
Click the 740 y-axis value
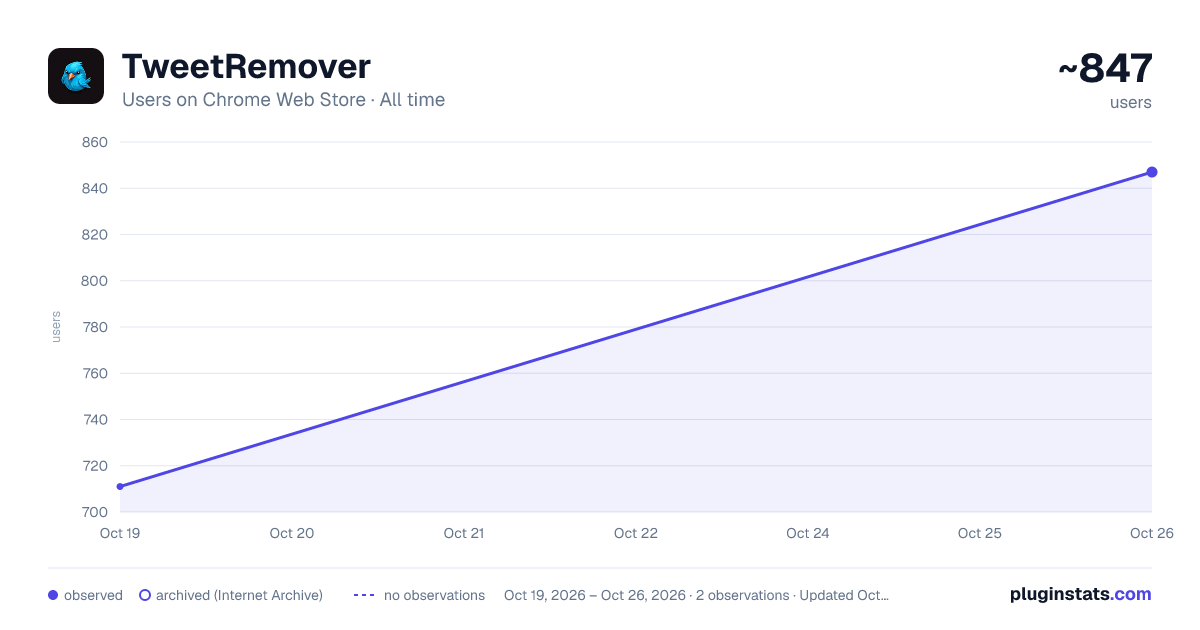tap(94, 420)
